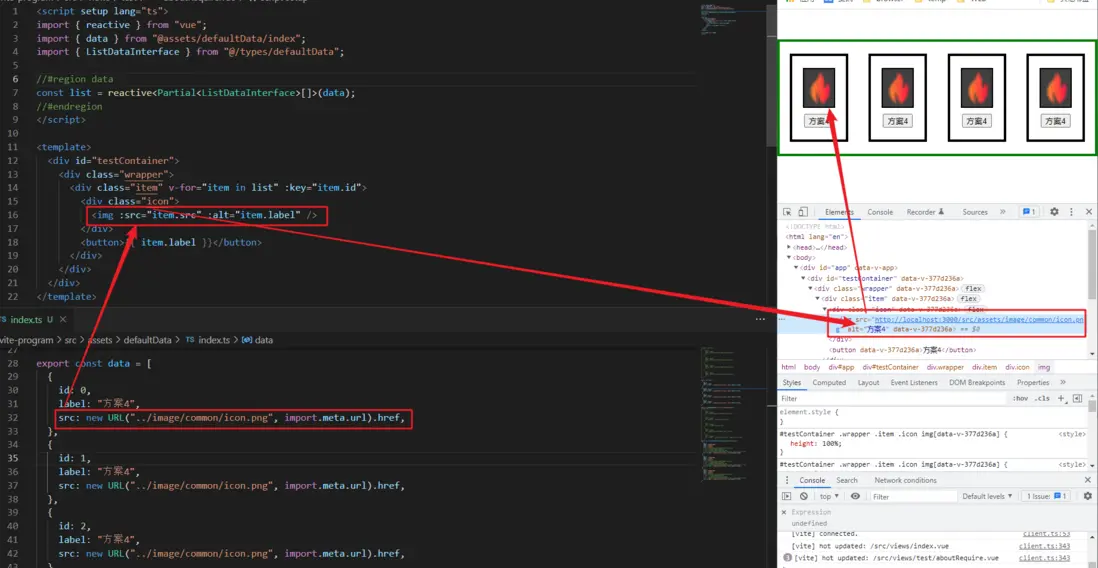The width and height of the screenshot is (1098, 568).
Task: Open the drawer three-dot menu
Action: click(786, 480)
